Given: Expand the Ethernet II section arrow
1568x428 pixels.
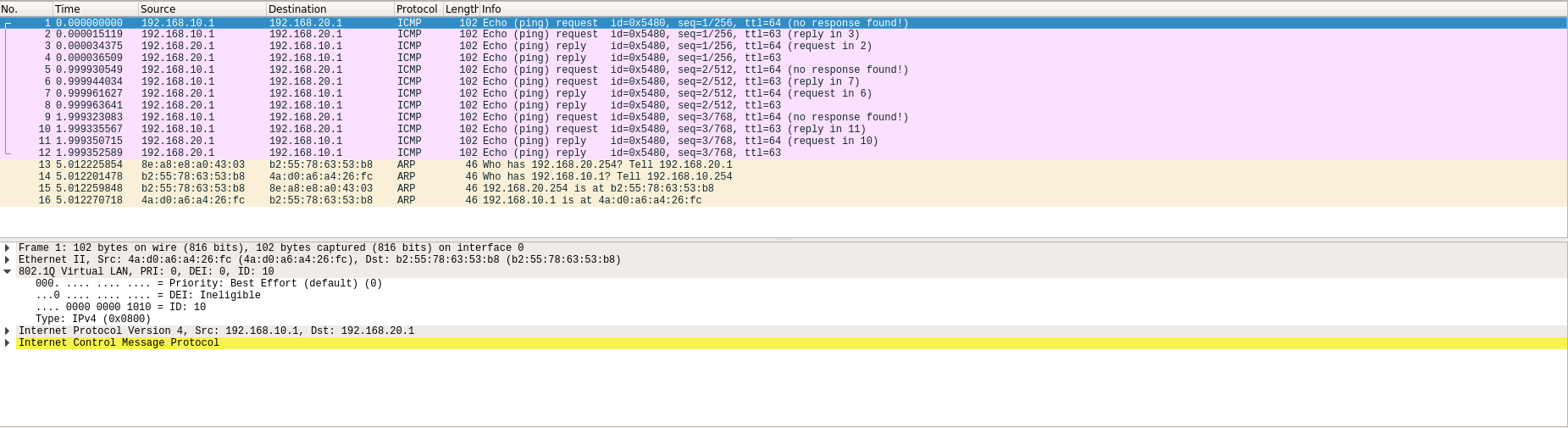Looking at the screenshot, I should pyautogui.click(x=8, y=260).
